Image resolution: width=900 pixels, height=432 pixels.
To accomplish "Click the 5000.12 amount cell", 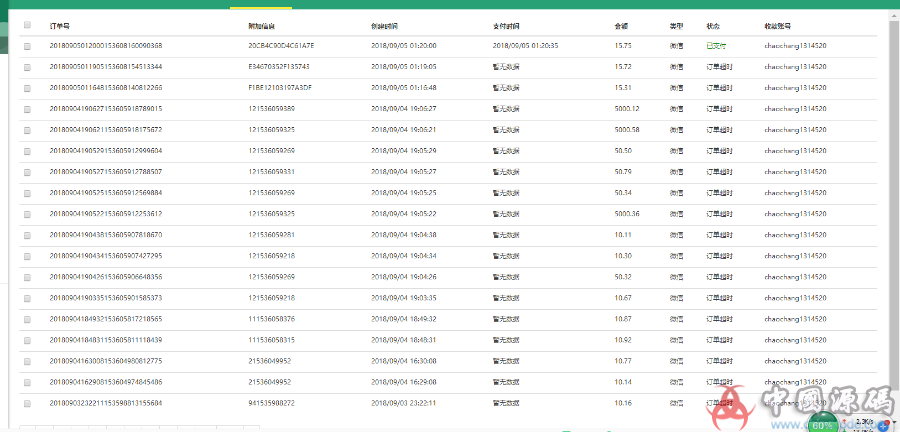I will tap(627, 109).
